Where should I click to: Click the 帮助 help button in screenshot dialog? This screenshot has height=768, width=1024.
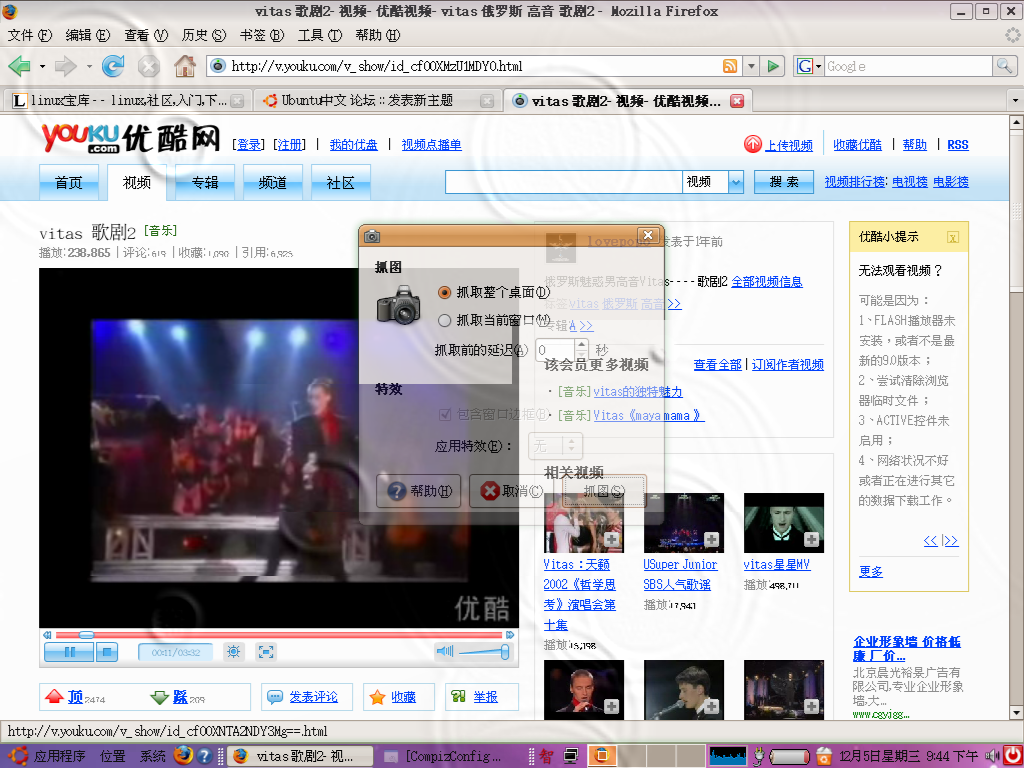pyautogui.click(x=419, y=491)
